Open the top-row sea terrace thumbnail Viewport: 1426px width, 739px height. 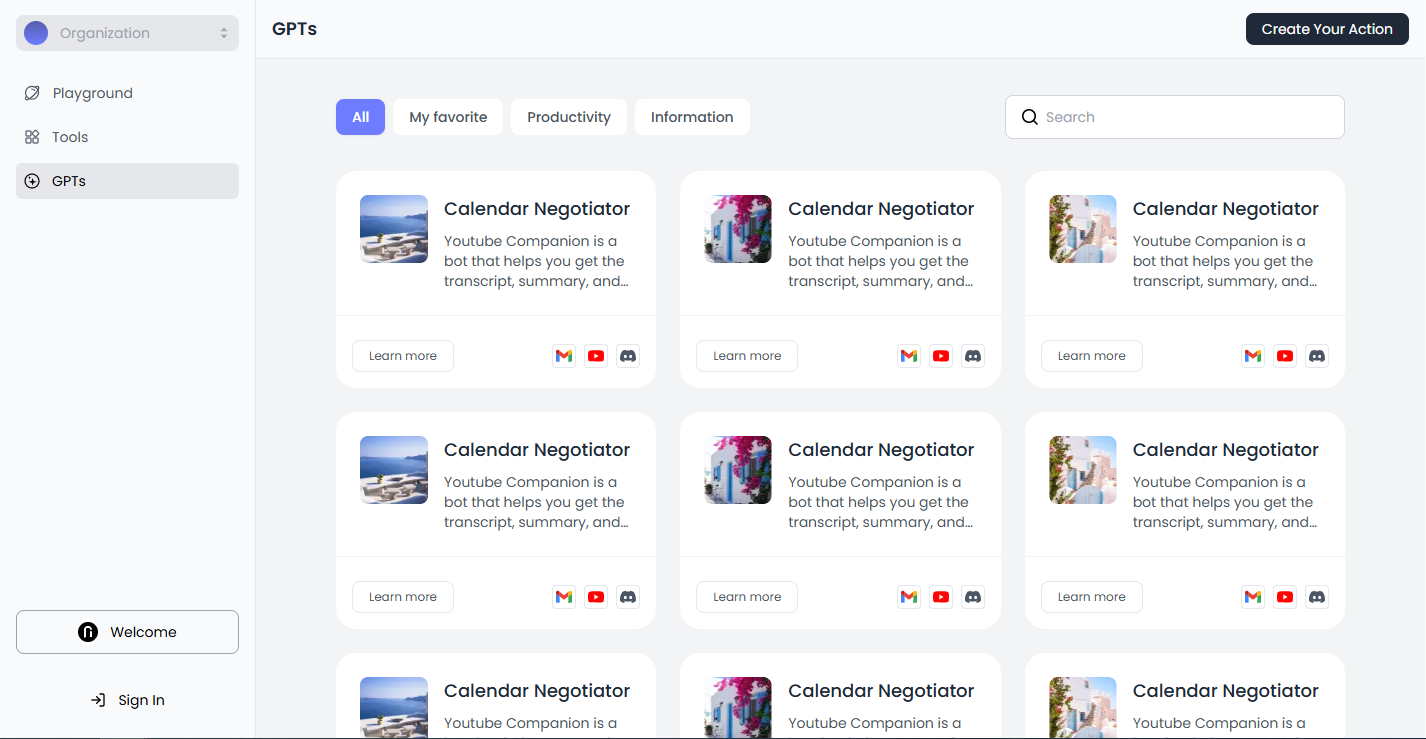(x=394, y=229)
